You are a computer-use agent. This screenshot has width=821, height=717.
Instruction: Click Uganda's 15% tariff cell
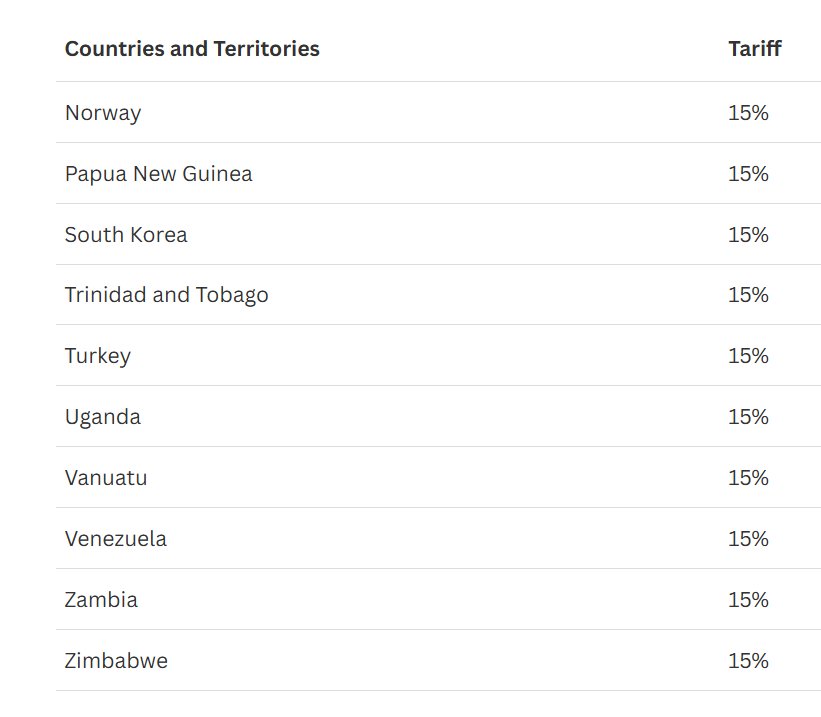click(x=748, y=417)
